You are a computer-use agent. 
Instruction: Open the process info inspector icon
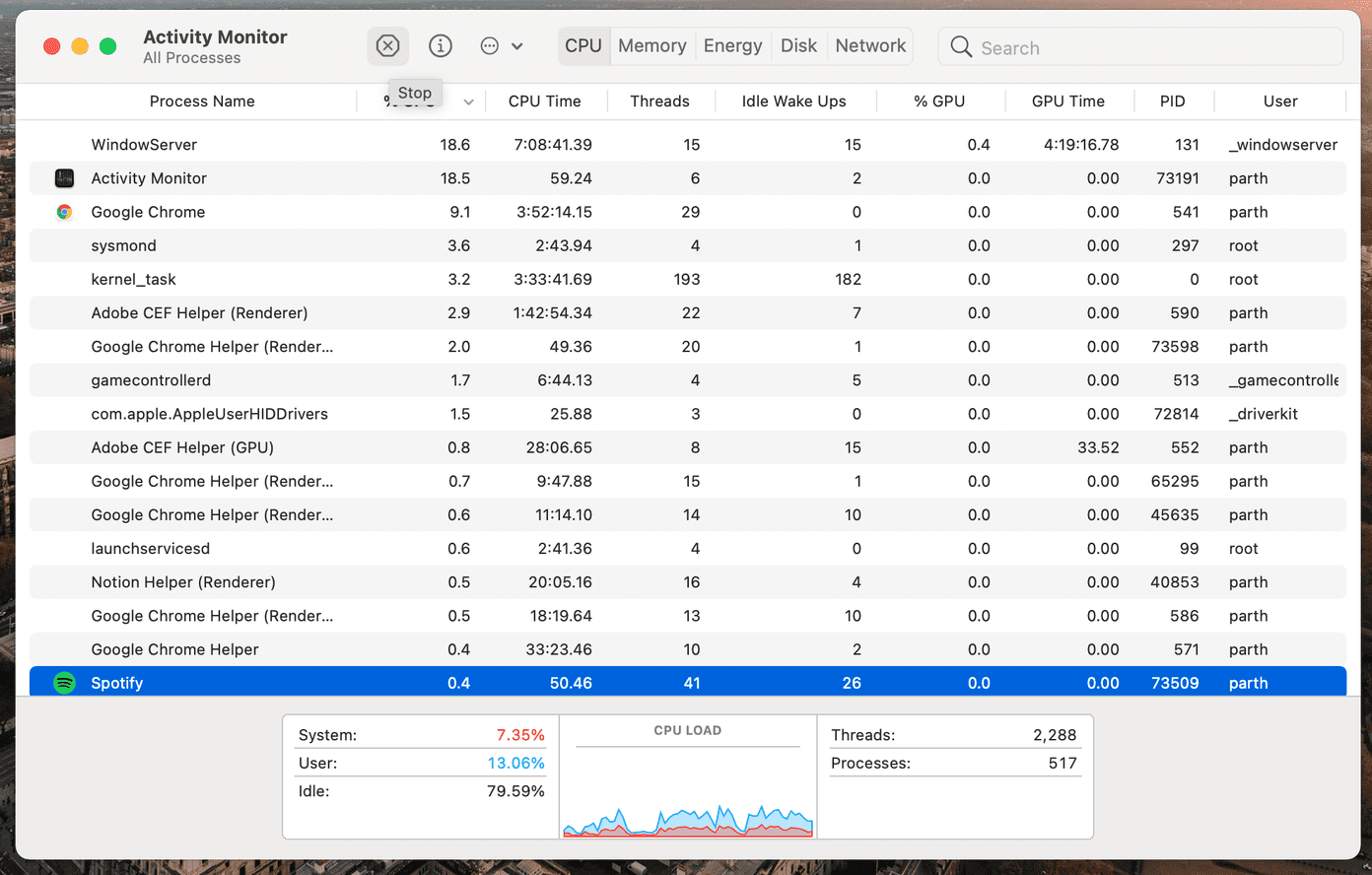click(441, 46)
